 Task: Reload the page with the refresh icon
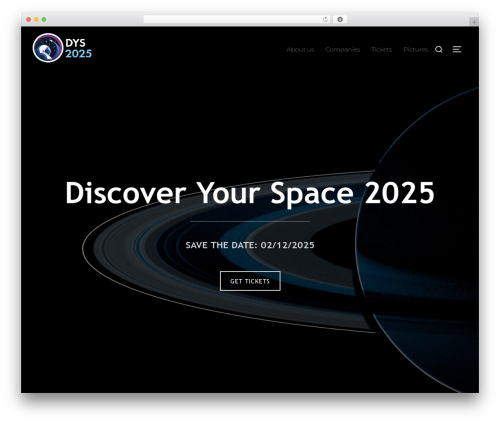coord(325,20)
